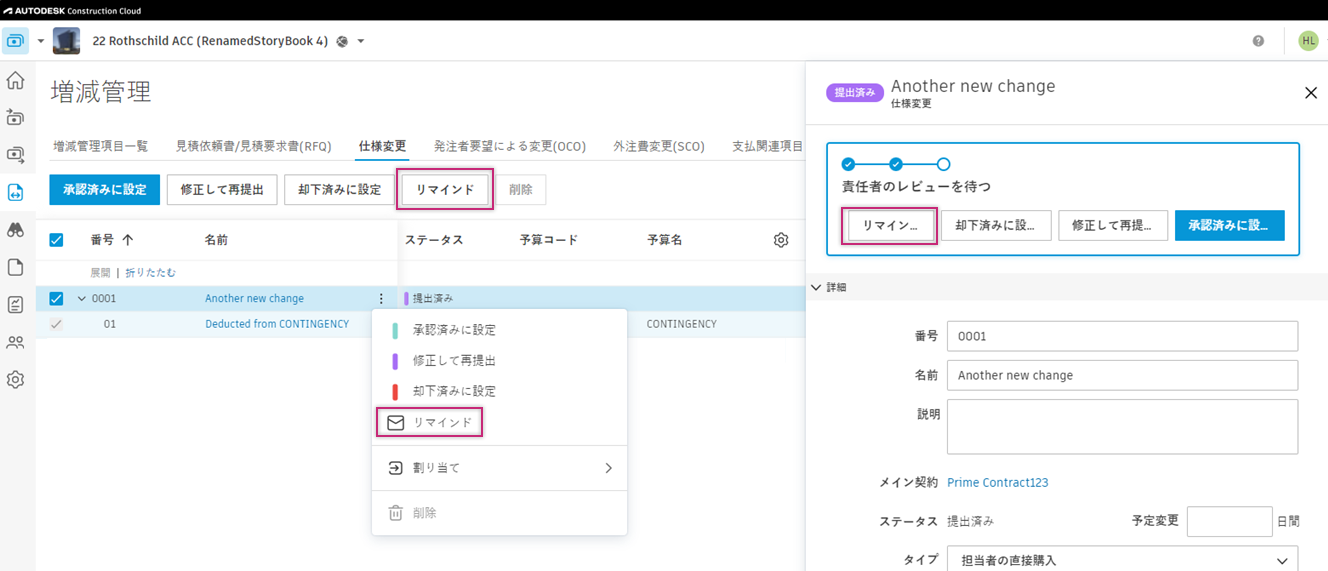
Task: Click three-dot menu for row 0001
Action: coord(380,298)
